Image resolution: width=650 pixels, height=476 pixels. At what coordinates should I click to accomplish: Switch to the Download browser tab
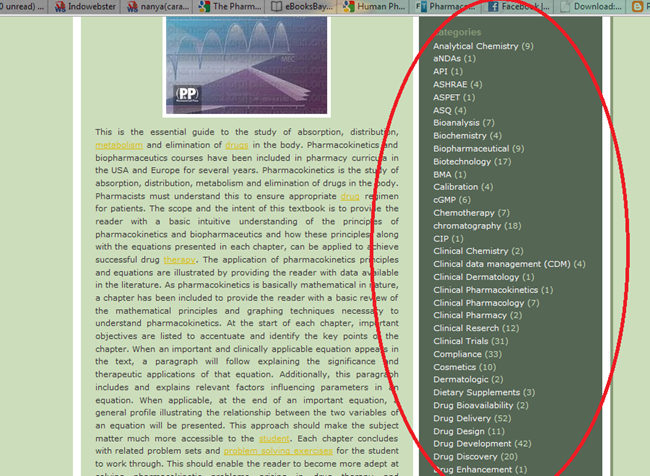point(590,7)
